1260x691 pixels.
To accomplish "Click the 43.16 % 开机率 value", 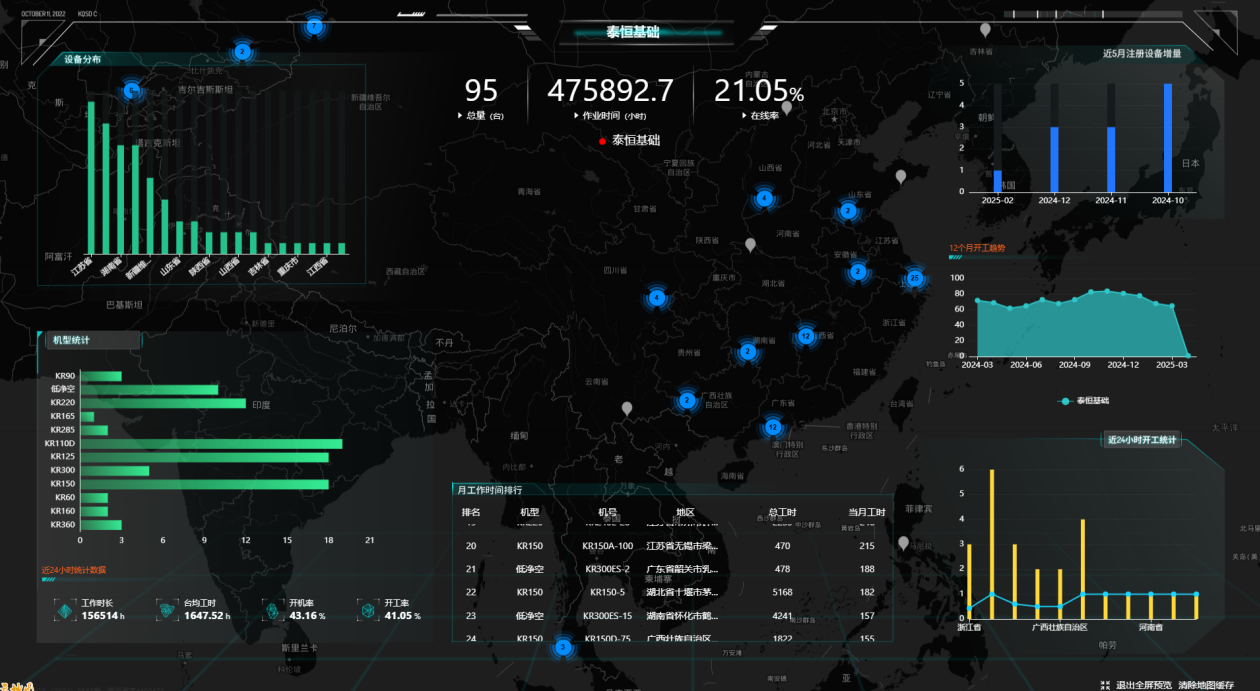I will (x=308, y=616).
